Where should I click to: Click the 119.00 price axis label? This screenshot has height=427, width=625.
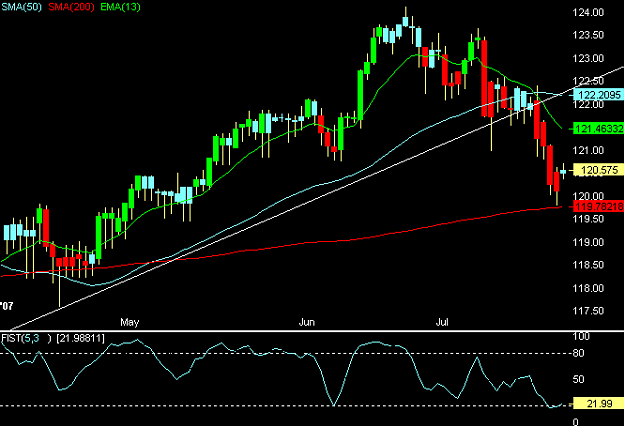pos(588,242)
